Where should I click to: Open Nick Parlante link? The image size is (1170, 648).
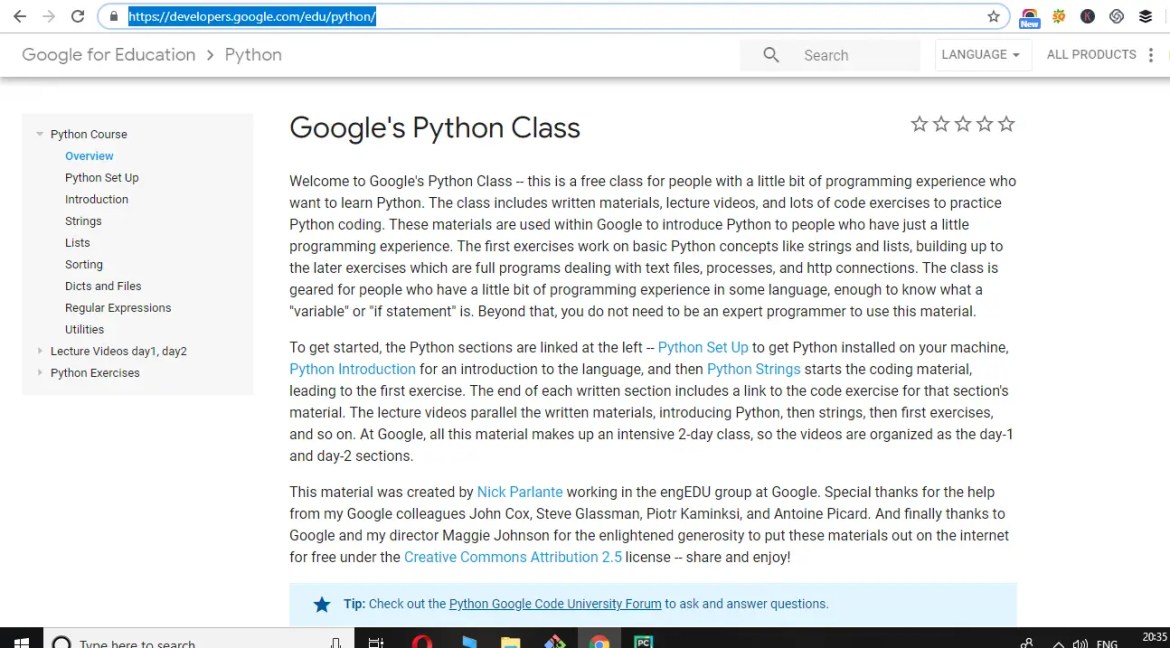(x=520, y=492)
